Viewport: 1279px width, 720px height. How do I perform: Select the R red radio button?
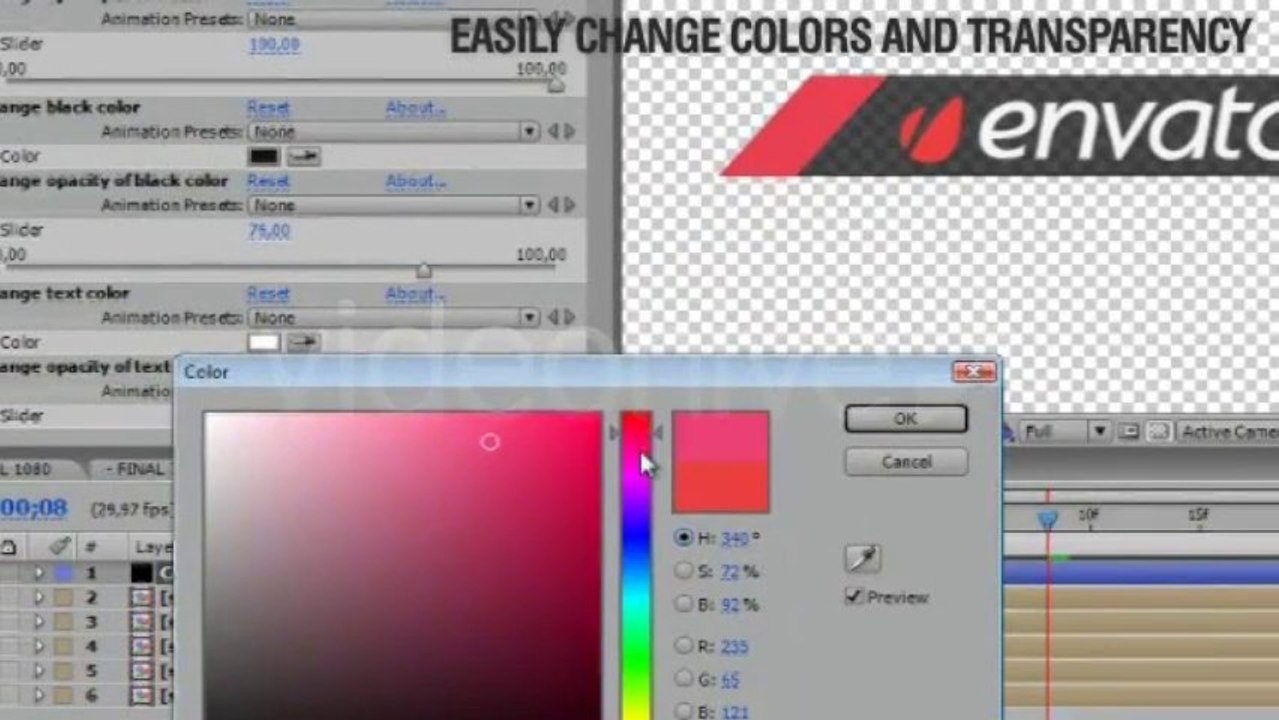click(x=684, y=646)
